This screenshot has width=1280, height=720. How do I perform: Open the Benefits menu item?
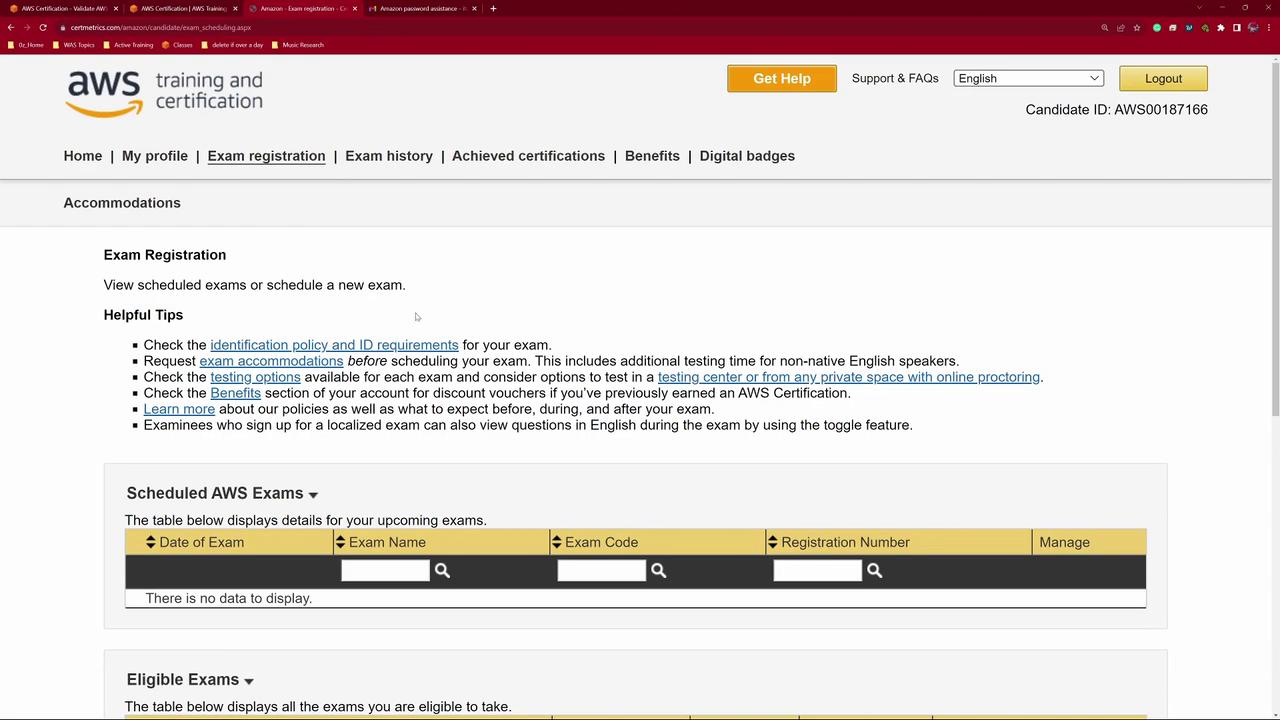click(652, 156)
